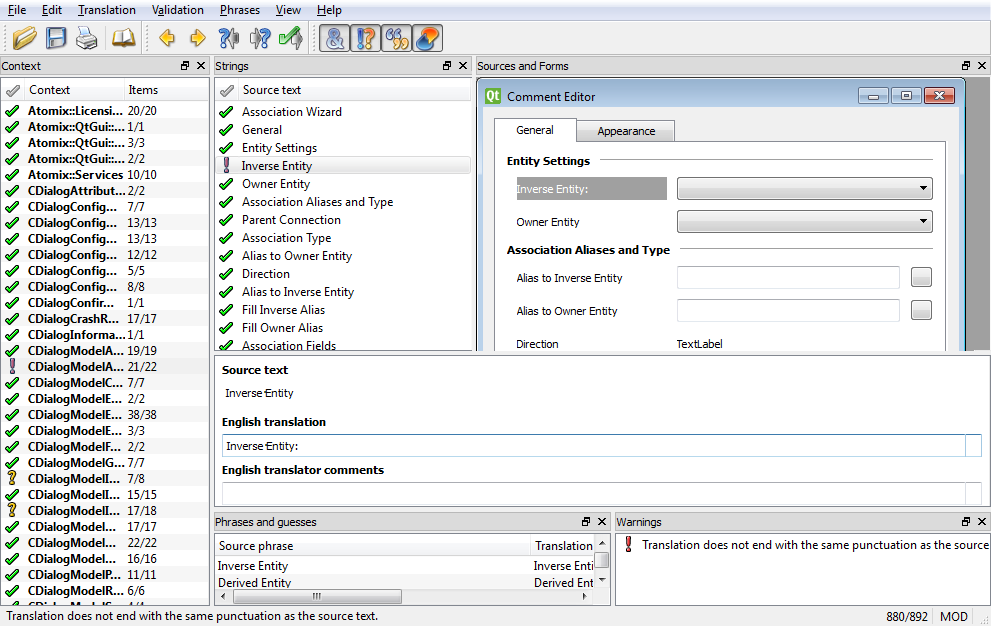This screenshot has height=626, width=991.
Task: Click the Open file folder icon
Action: 25,38
